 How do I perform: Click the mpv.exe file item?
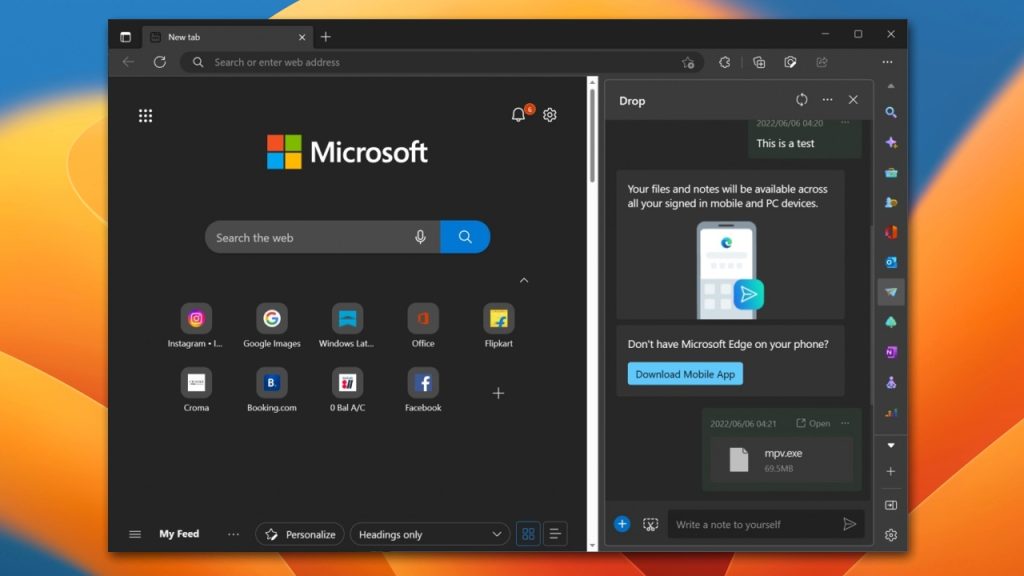pos(782,460)
